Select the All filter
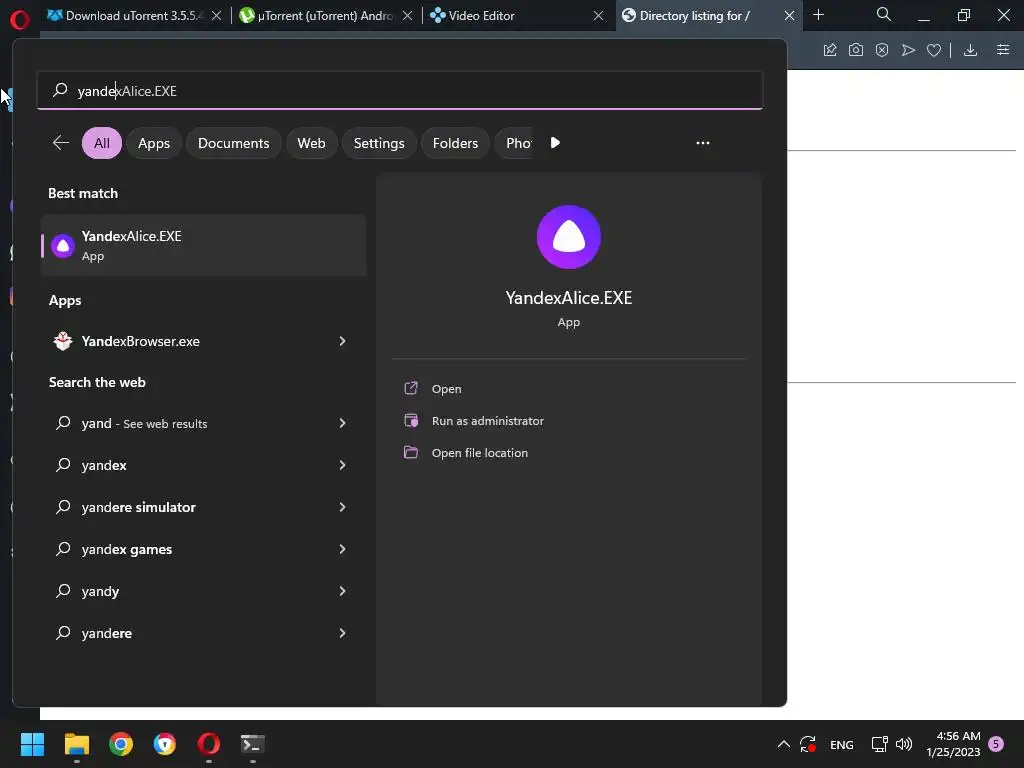This screenshot has width=1024, height=768. click(102, 143)
